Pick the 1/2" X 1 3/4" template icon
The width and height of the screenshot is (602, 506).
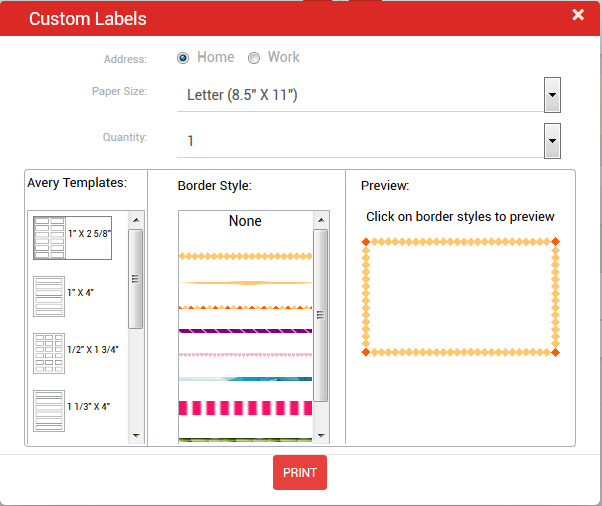point(49,353)
